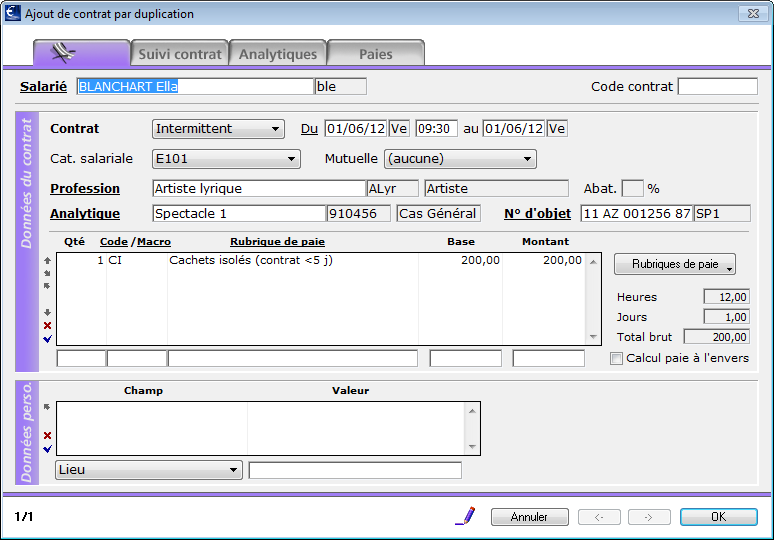Click the Profession field Artiste lyrique

tap(259, 189)
